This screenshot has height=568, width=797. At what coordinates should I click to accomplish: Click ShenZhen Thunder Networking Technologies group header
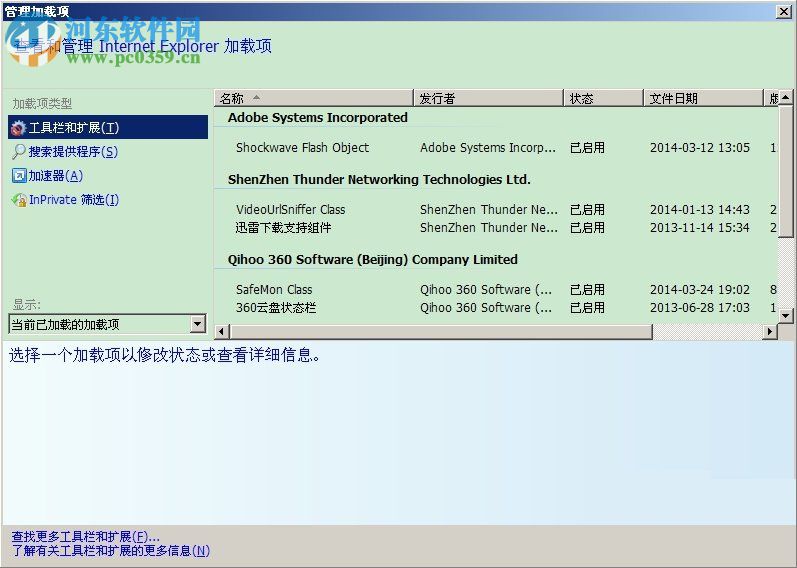(379, 180)
